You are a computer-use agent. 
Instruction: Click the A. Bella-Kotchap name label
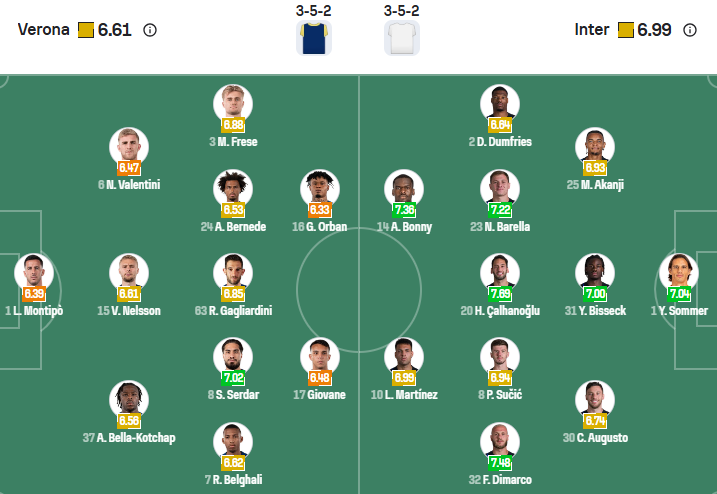(128, 438)
